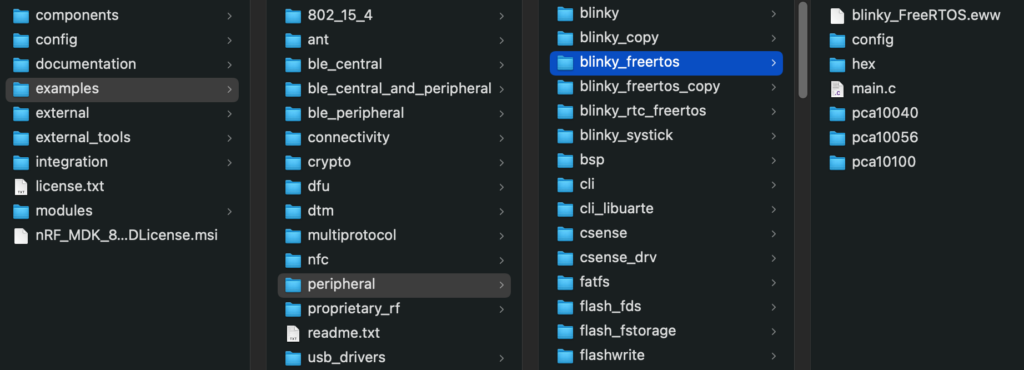Click the license.txt document icon
The image size is (1024, 370).
tap(21, 187)
